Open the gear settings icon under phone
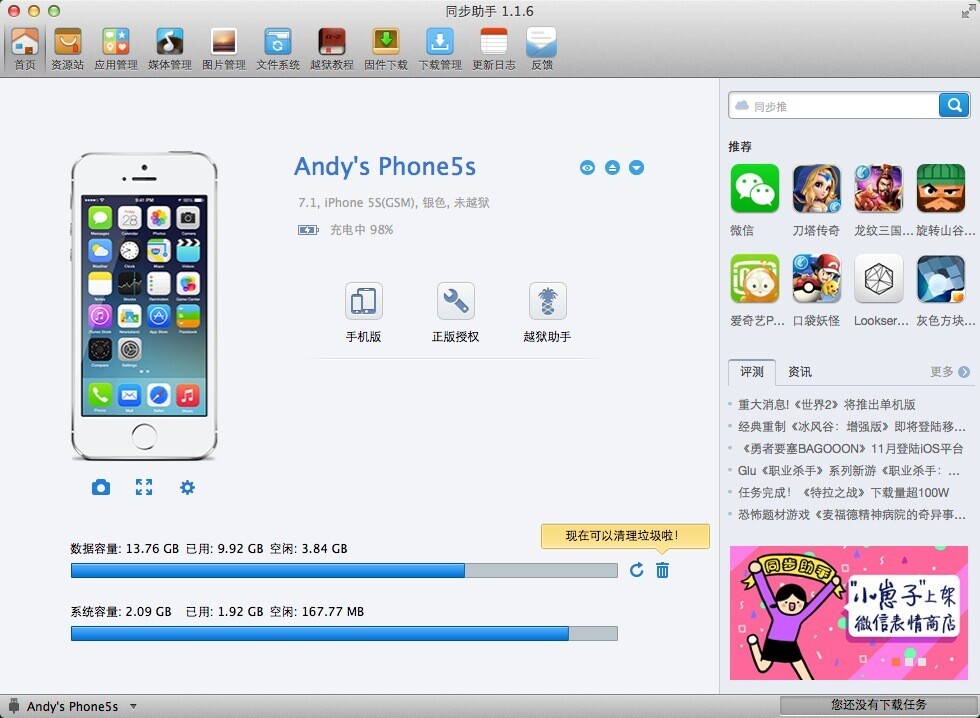The height and width of the screenshot is (718, 980). click(187, 487)
